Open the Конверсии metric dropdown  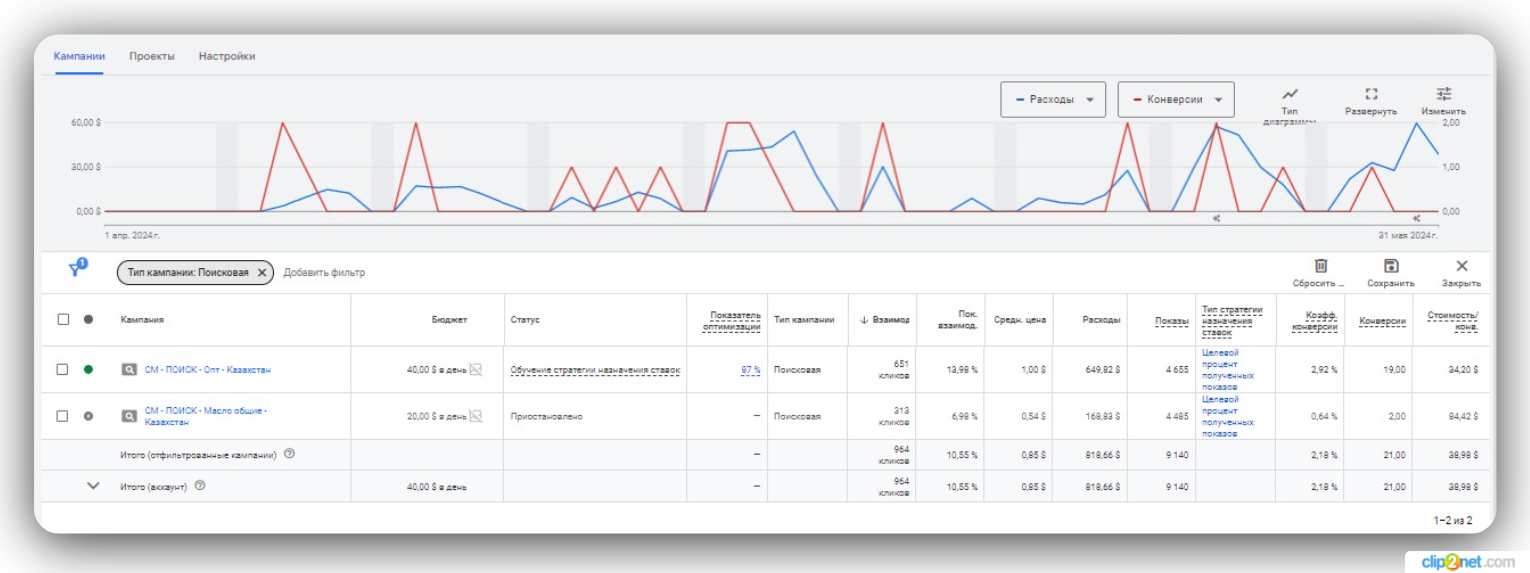pyautogui.click(x=1175, y=100)
